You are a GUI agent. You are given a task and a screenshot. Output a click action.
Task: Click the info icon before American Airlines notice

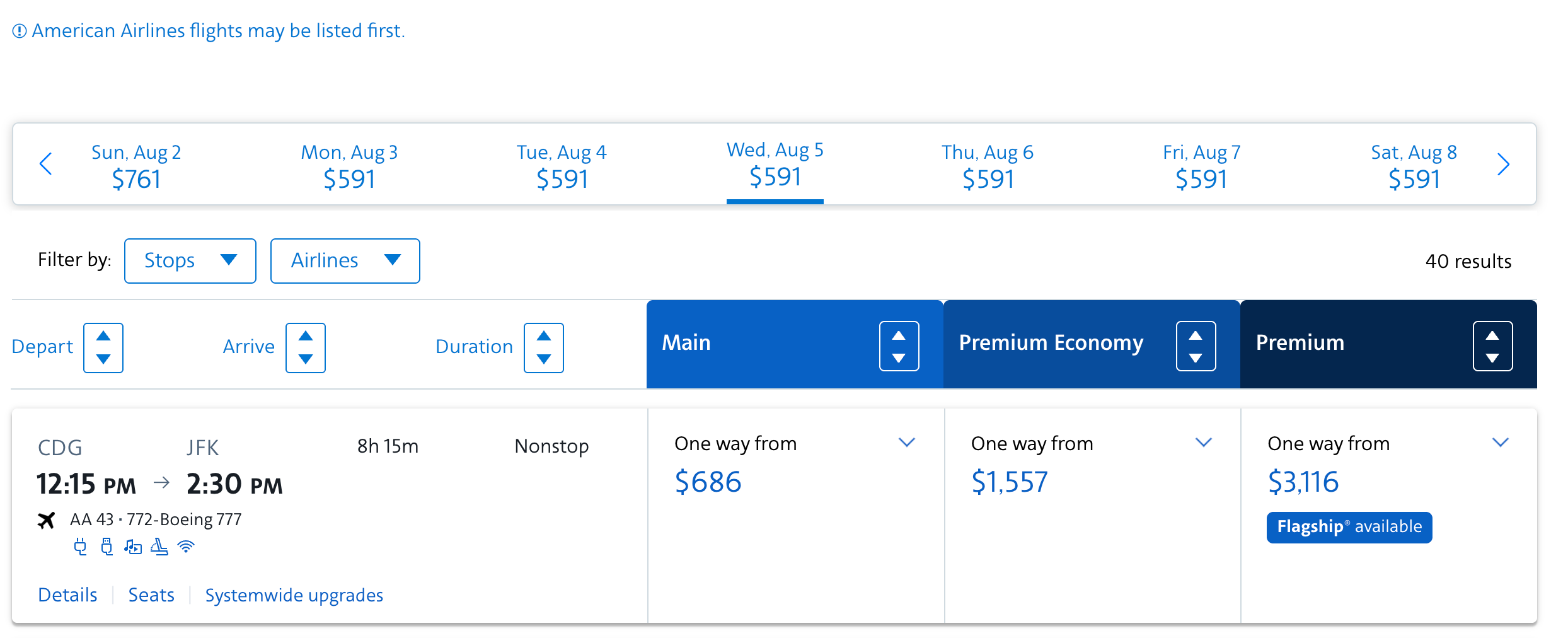[20, 31]
